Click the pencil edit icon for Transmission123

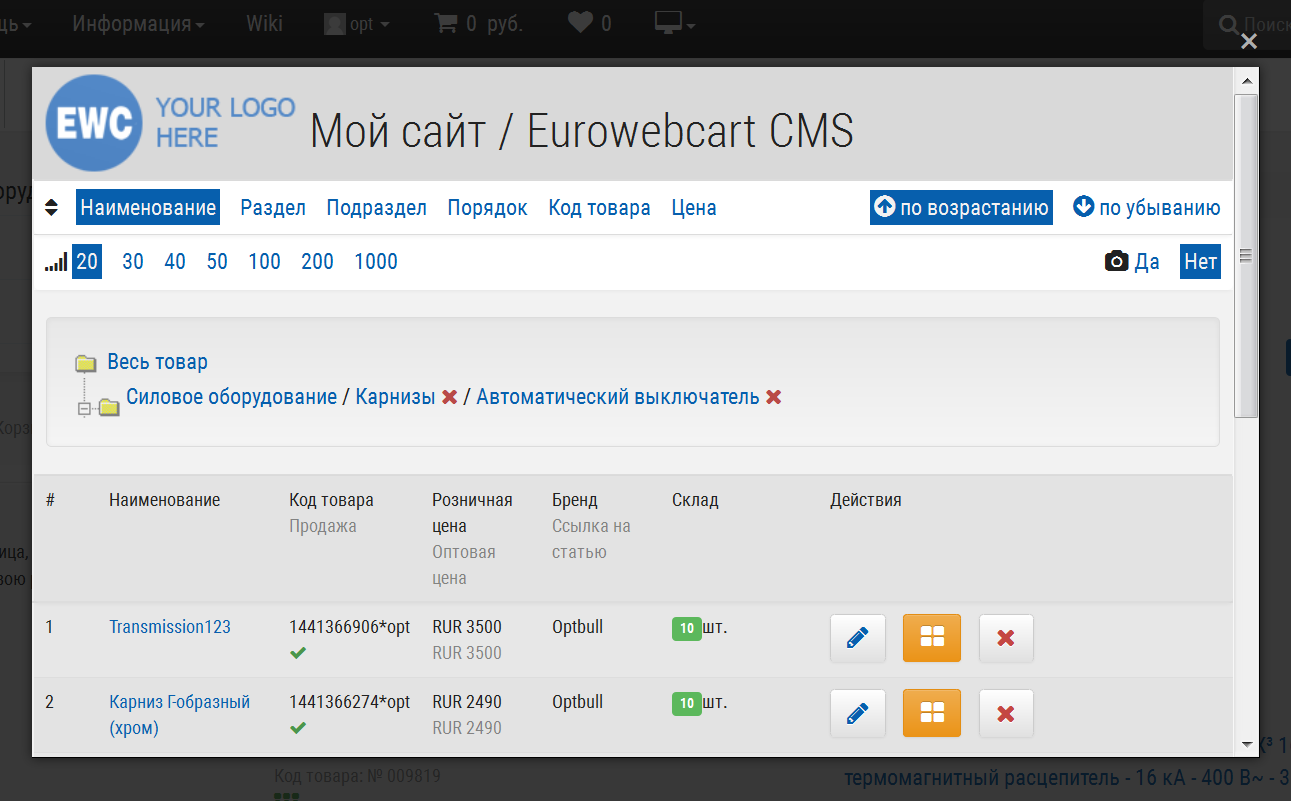tap(857, 638)
